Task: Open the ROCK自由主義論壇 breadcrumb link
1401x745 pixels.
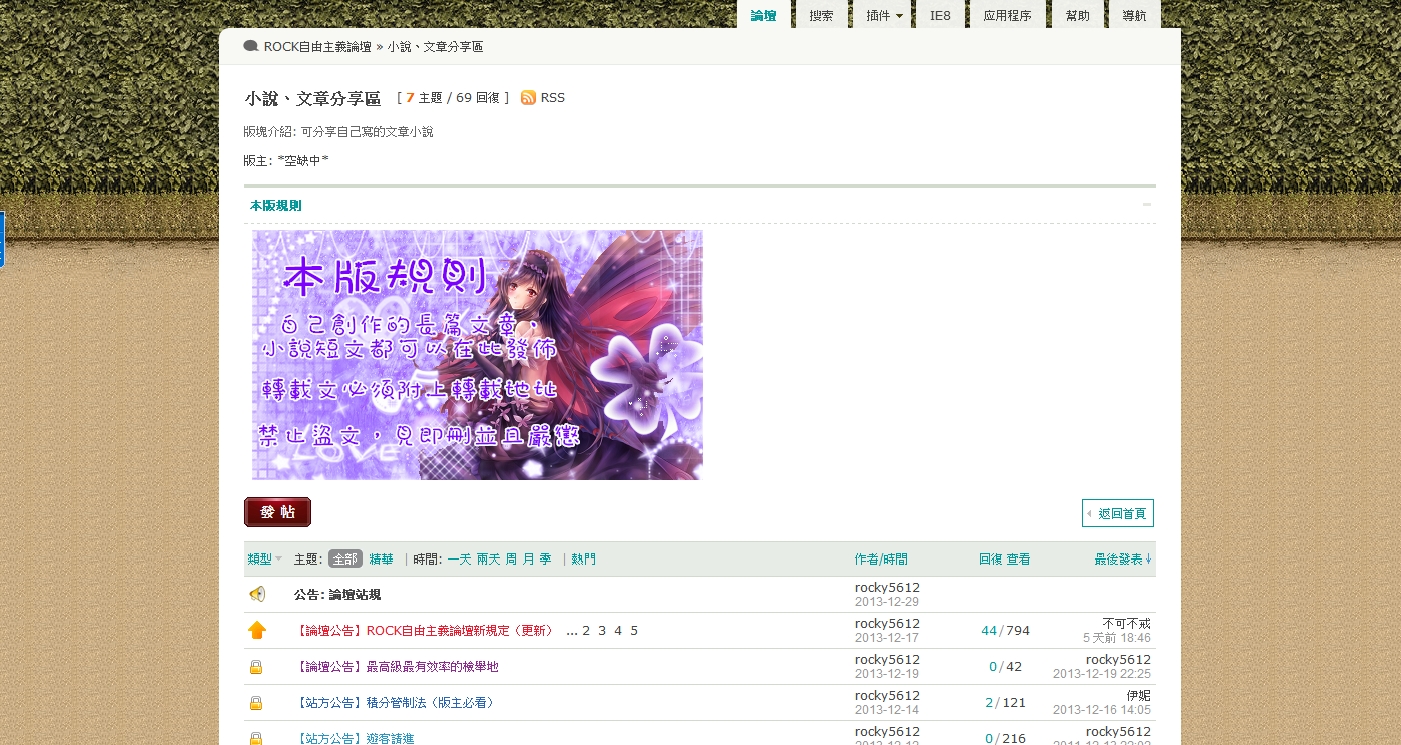Action: [x=317, y=47]
